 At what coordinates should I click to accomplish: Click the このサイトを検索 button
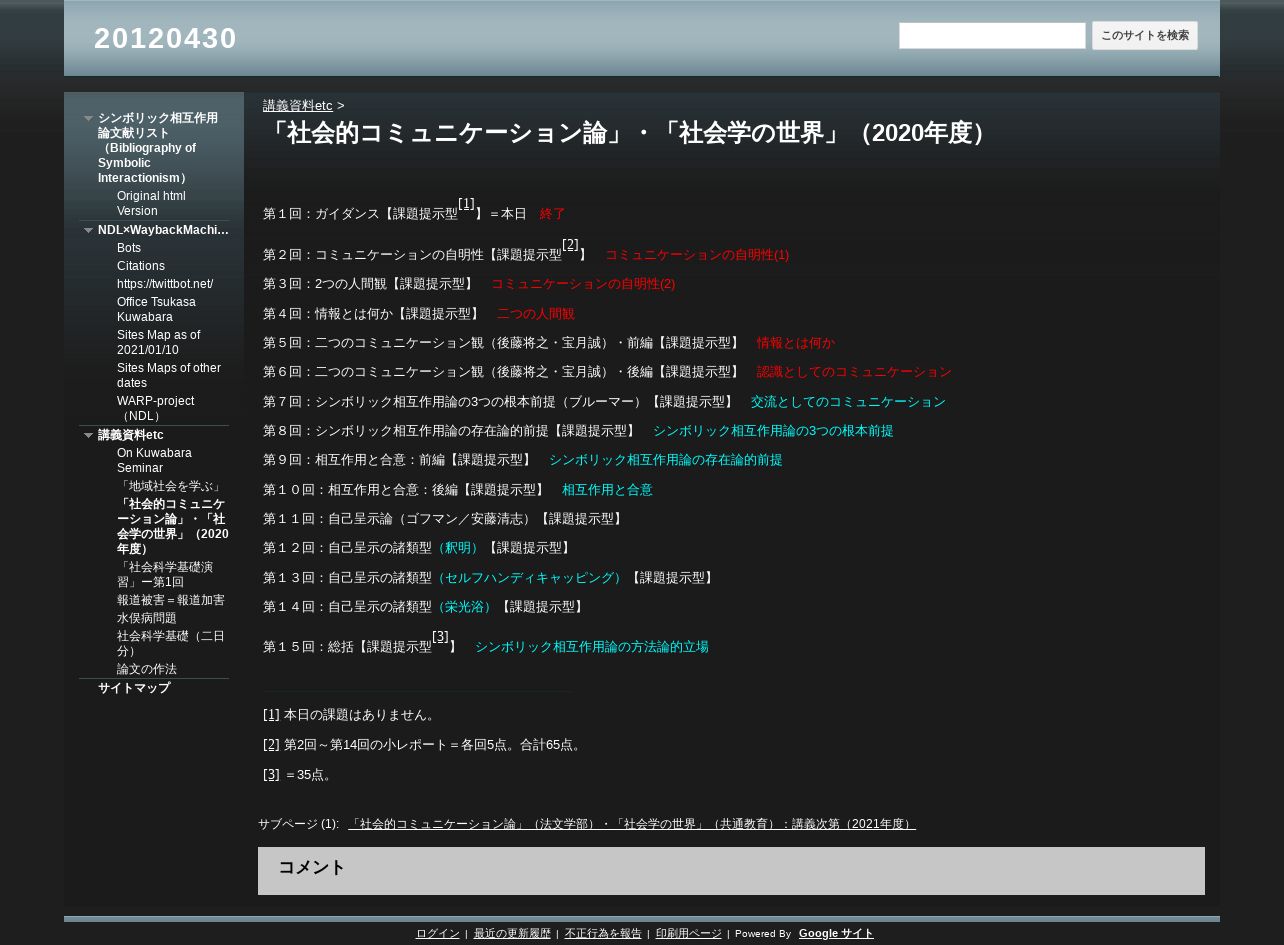point(1145,36)
